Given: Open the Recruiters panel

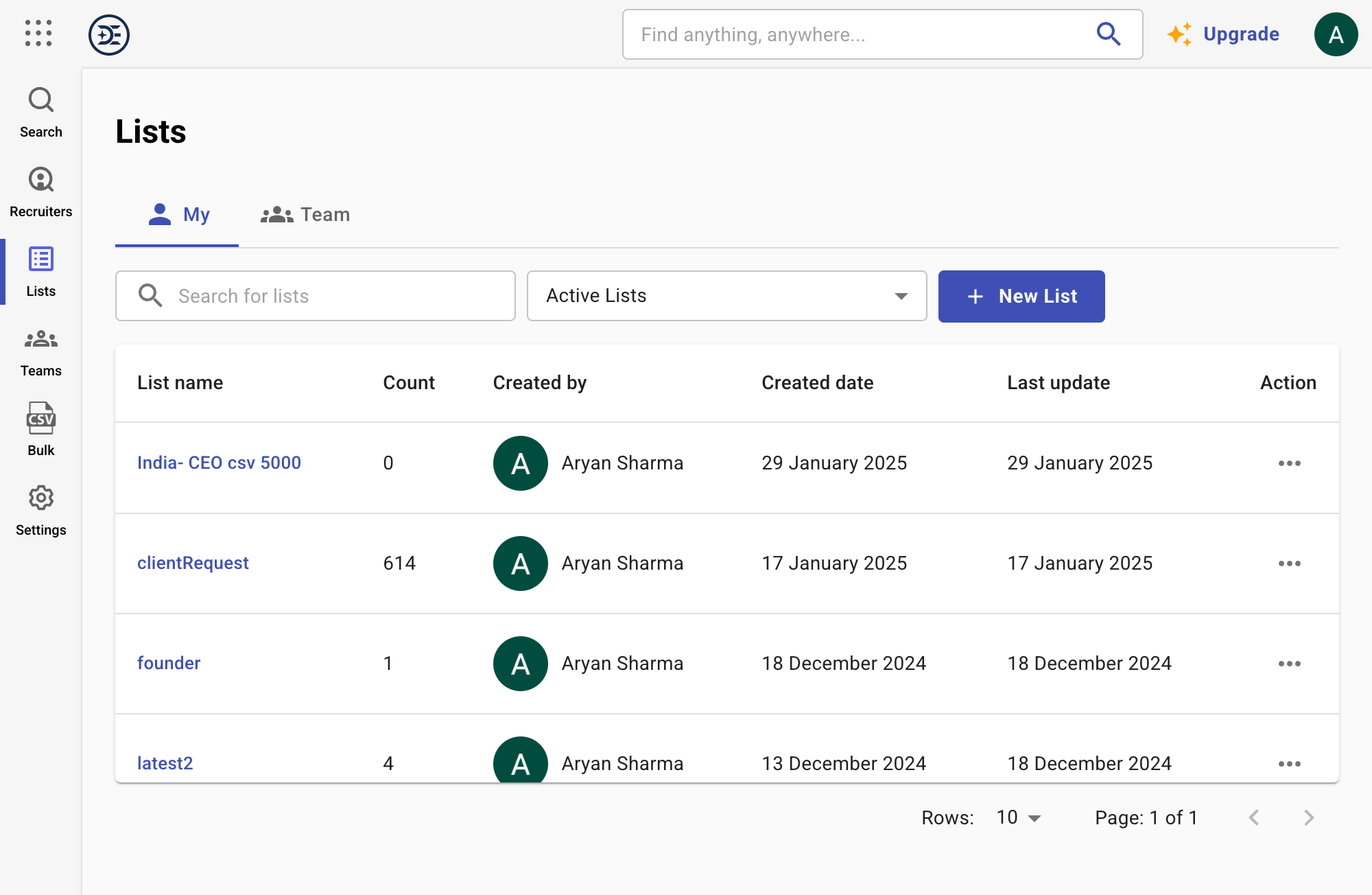Looking at the screenshot, I should coord(40,191).
